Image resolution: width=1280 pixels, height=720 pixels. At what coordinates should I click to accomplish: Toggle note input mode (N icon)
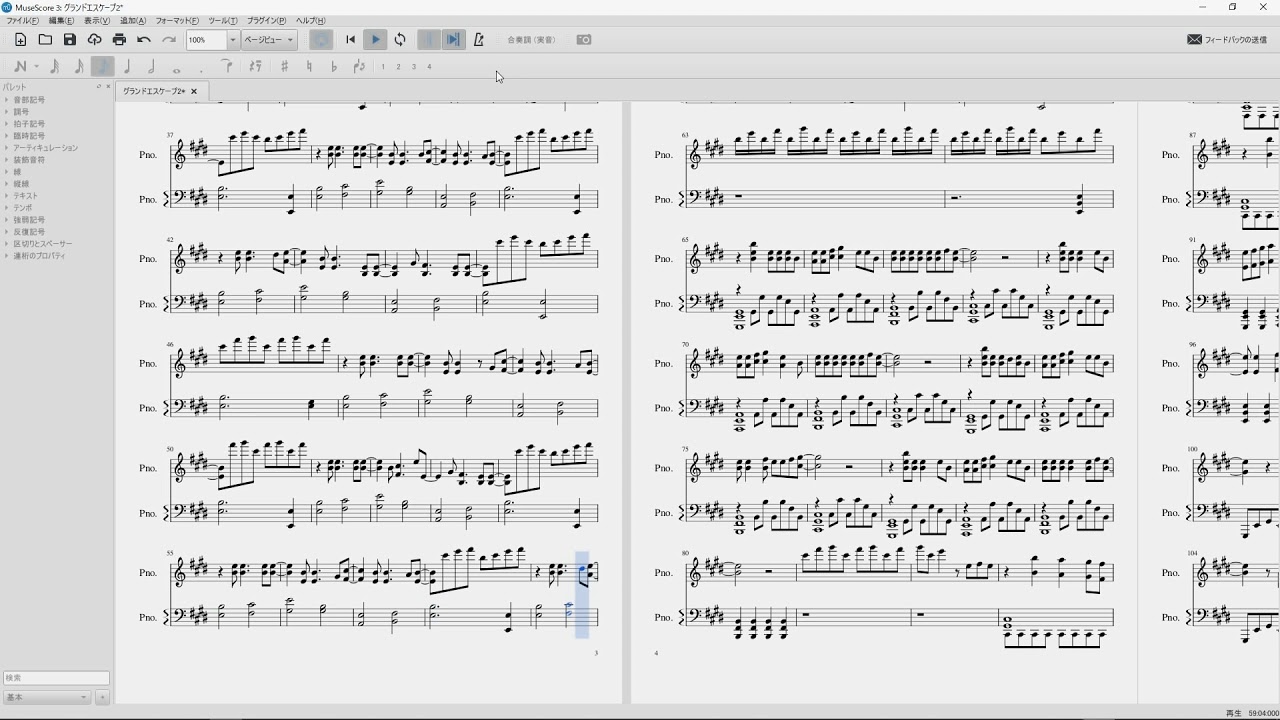(20, 67)
